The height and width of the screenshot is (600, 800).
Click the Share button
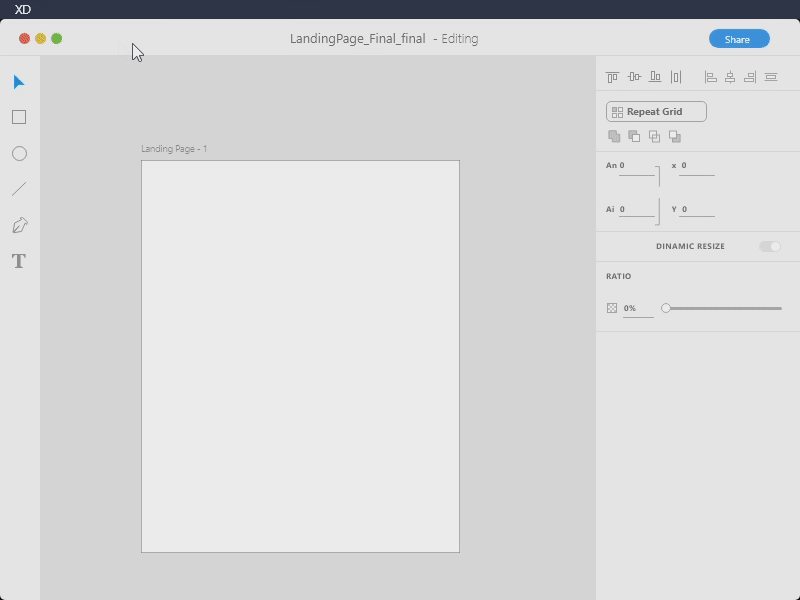739,38
